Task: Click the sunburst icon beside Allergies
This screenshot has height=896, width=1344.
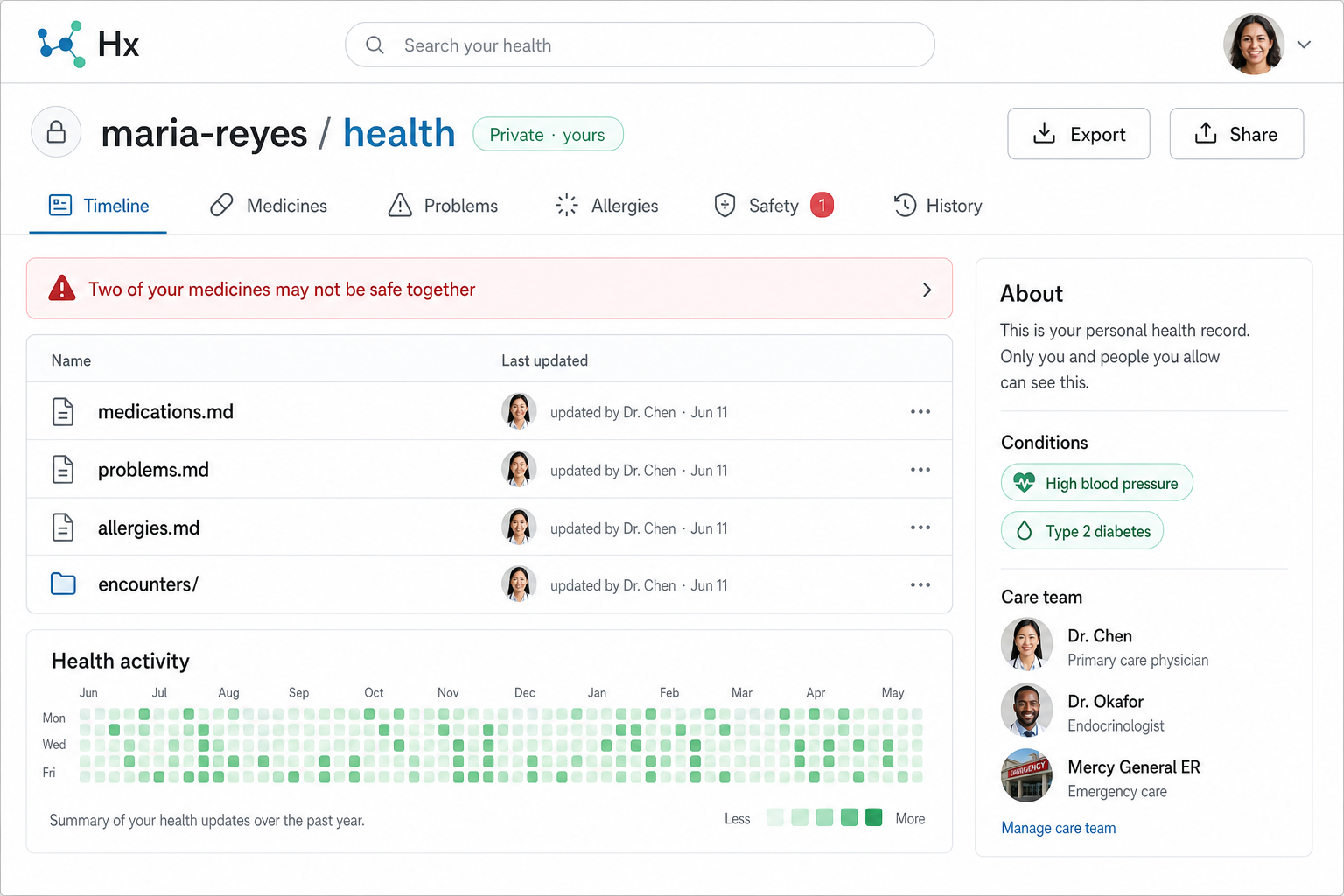Action: 566,206
